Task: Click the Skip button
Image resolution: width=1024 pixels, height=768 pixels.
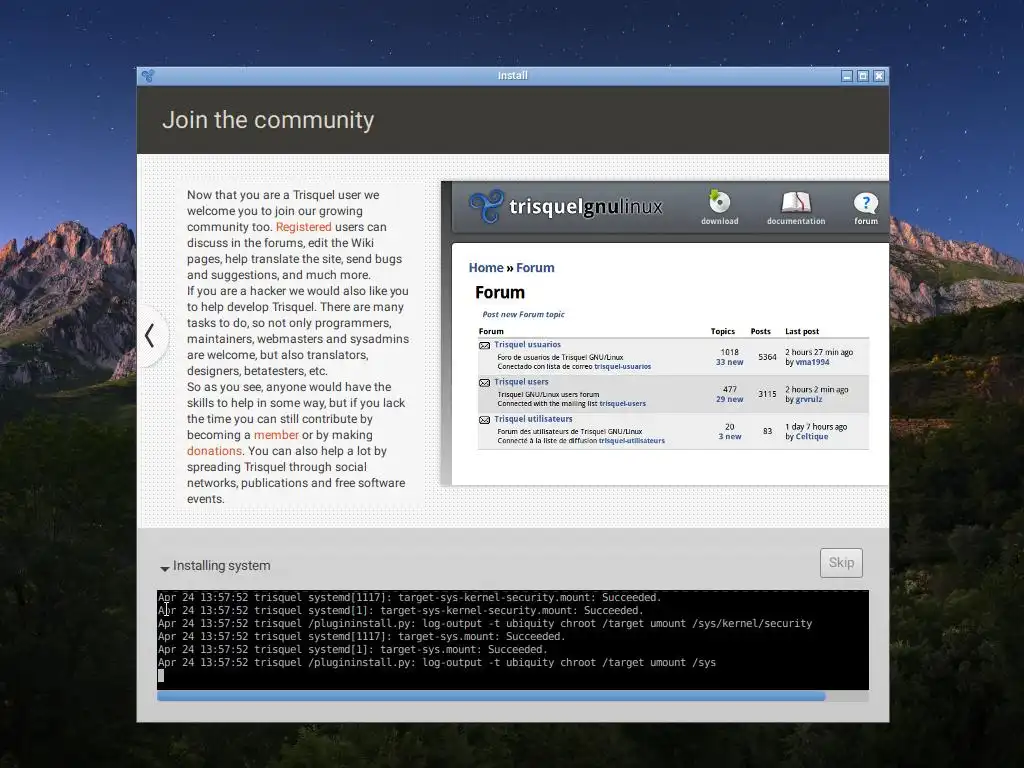Action: coord(841,563)
